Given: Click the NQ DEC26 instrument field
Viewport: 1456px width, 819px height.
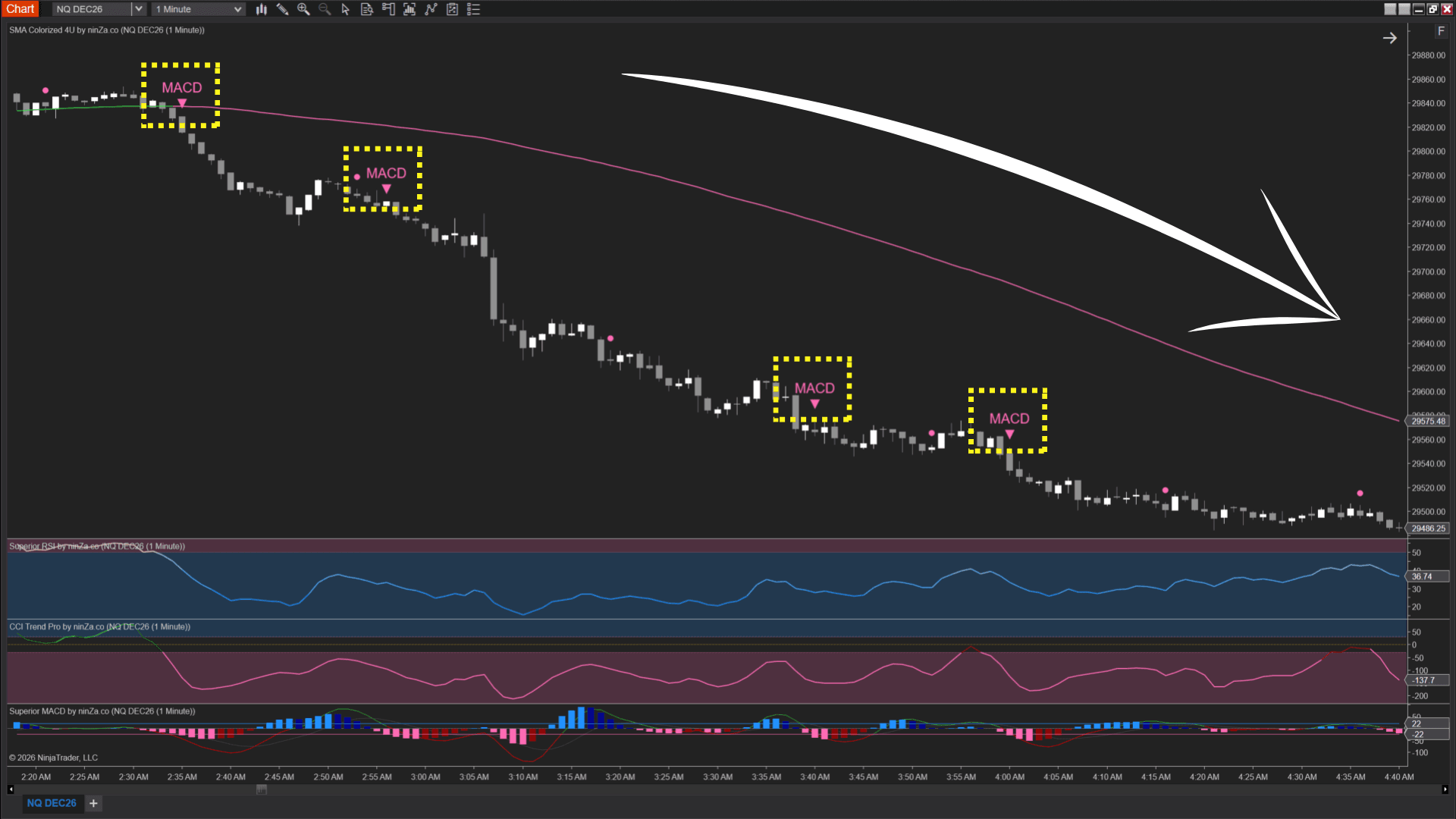Looking at the screenshot, I should point(92,9).
